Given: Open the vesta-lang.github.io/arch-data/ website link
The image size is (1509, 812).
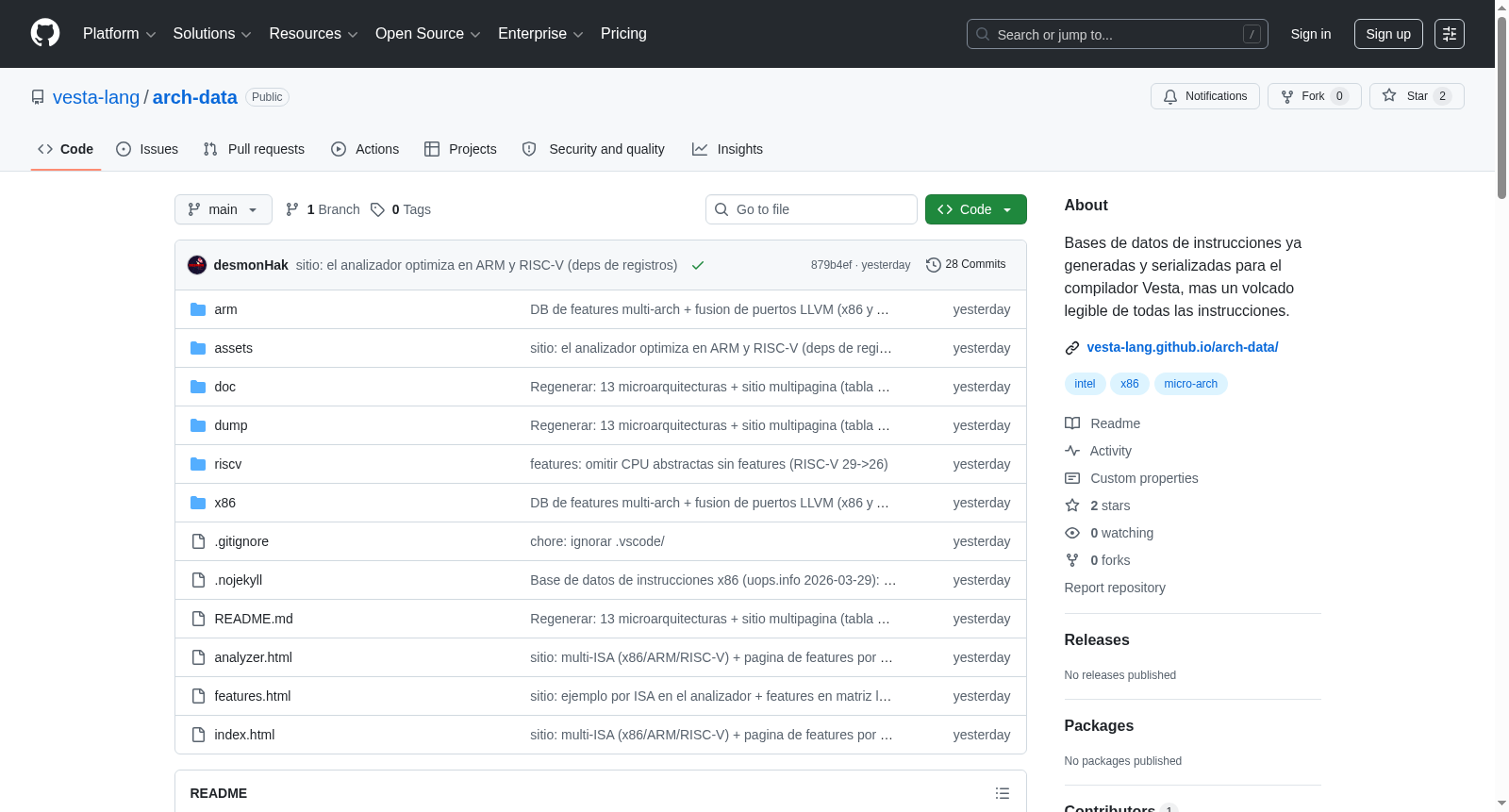Looking at the screenshot, I should point(1183,347).
